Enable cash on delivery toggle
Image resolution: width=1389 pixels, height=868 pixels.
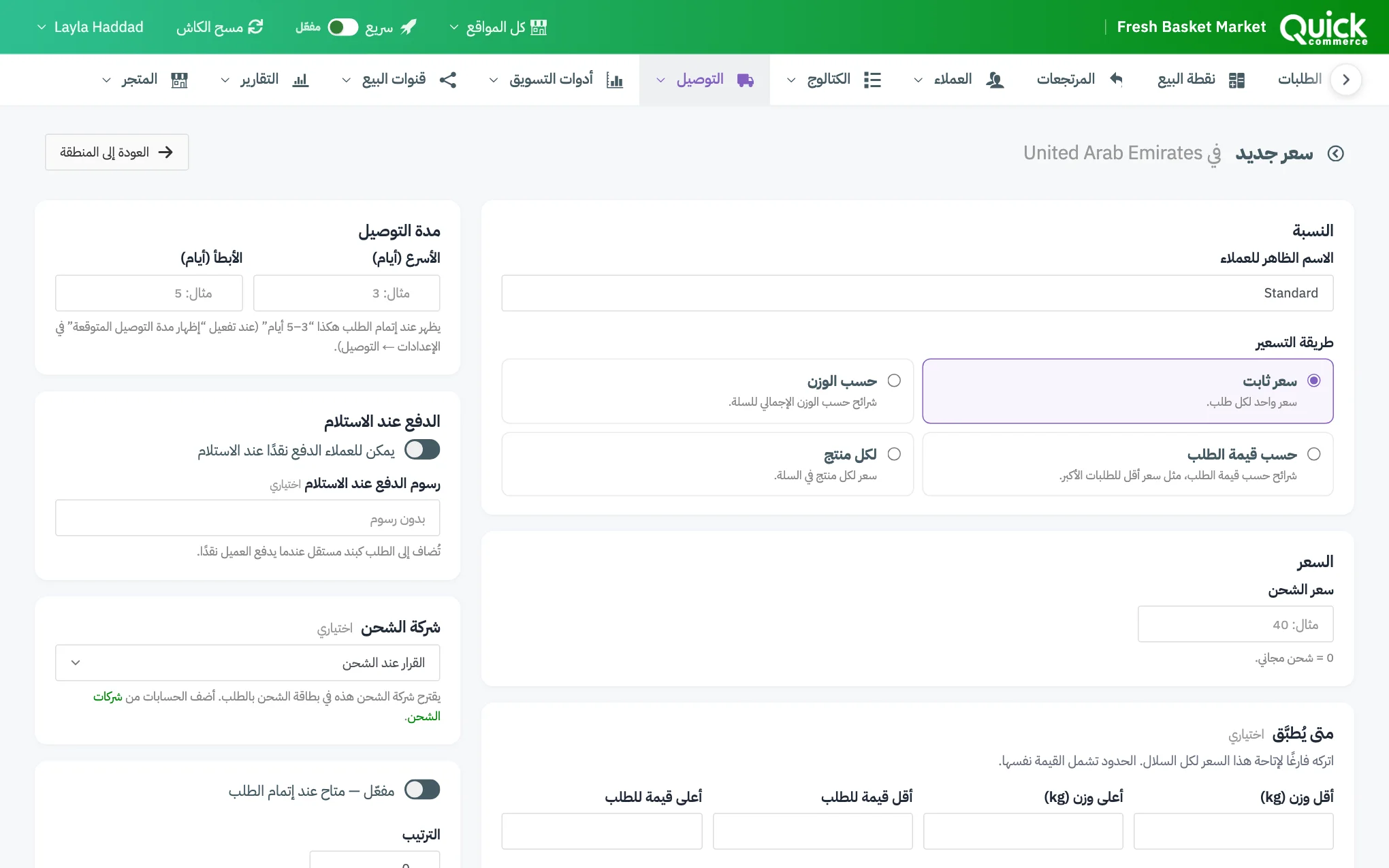[x=422, y=450]
